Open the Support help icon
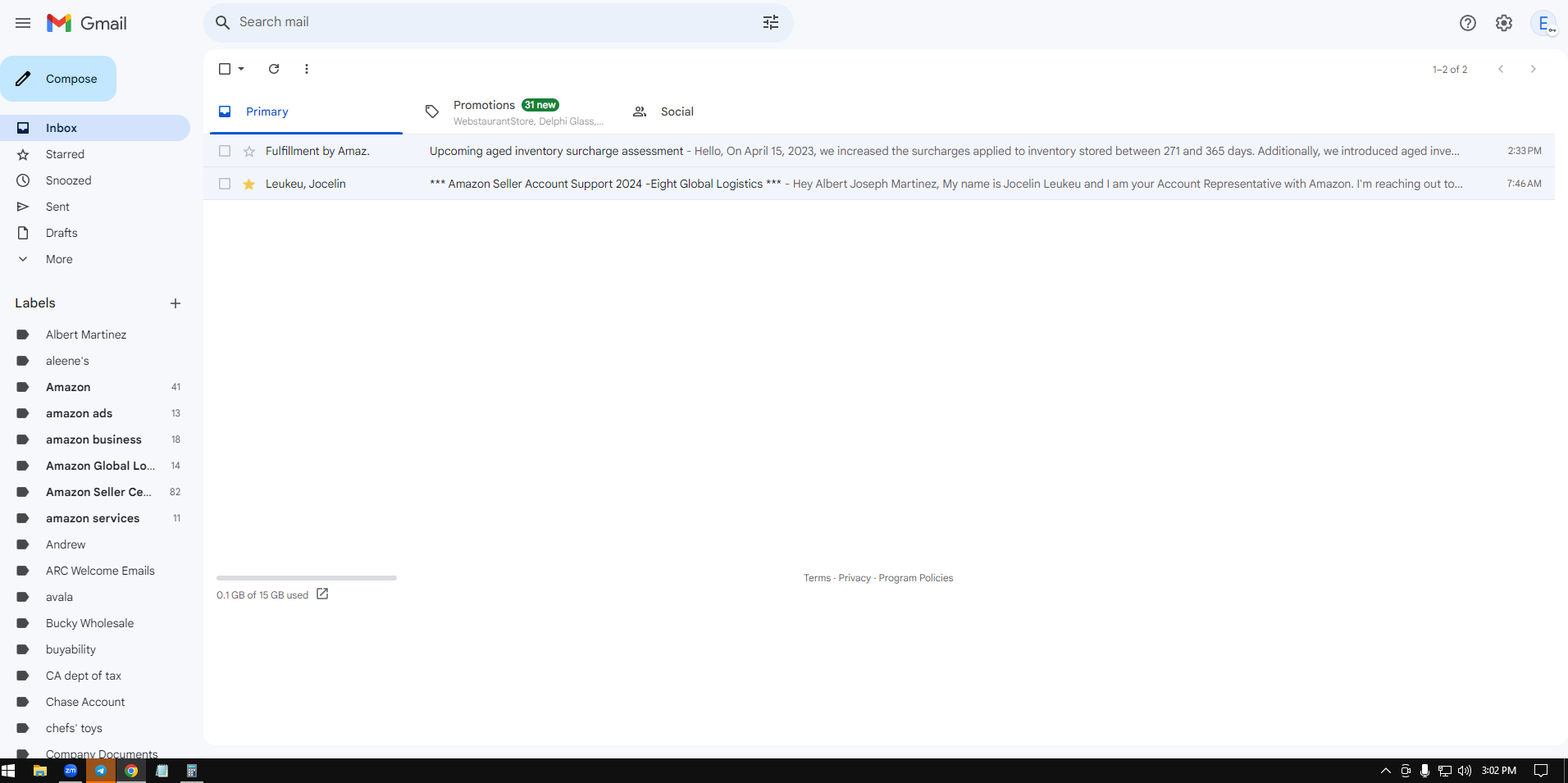 click(1468, 23)
